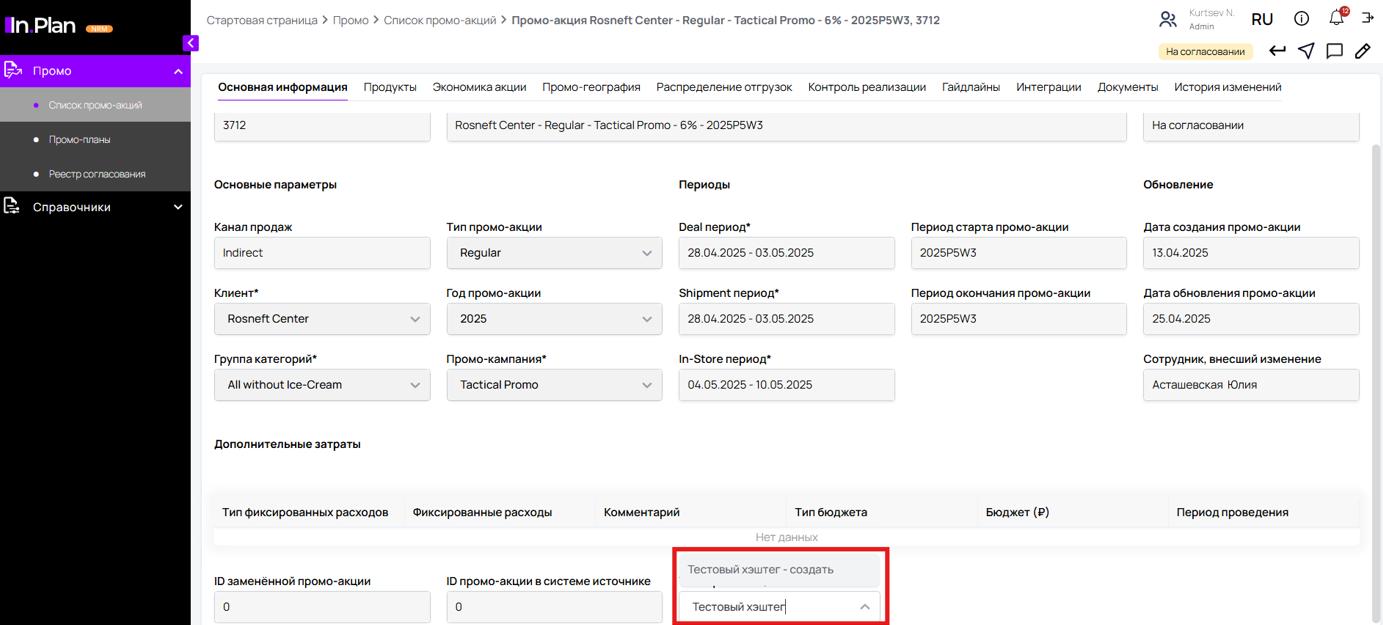Click the Тип фиксированных расходов column header
Image resolution: width=1383 pixels, height=625 pixels.
305,512
